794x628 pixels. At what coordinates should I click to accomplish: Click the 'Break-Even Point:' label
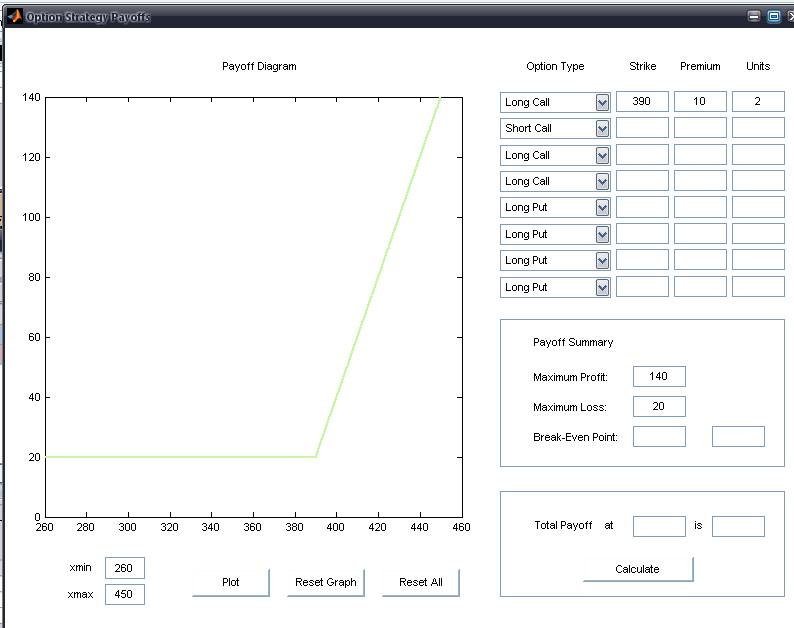tap(575, 437)
